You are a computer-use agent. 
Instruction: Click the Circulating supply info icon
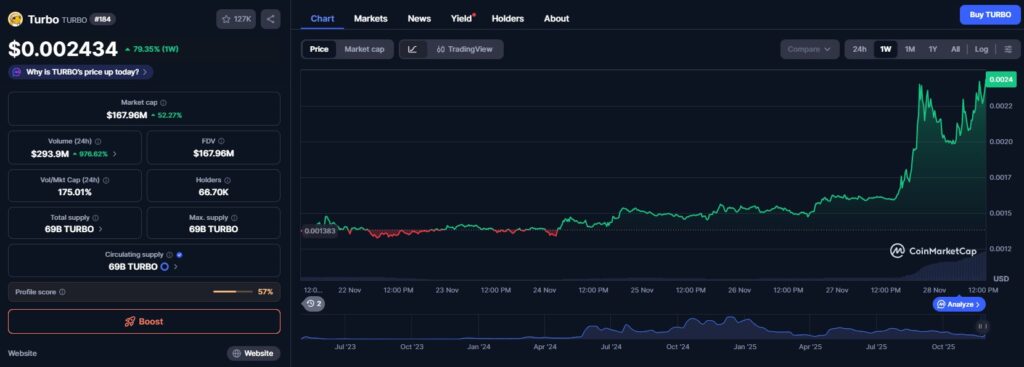169,255
